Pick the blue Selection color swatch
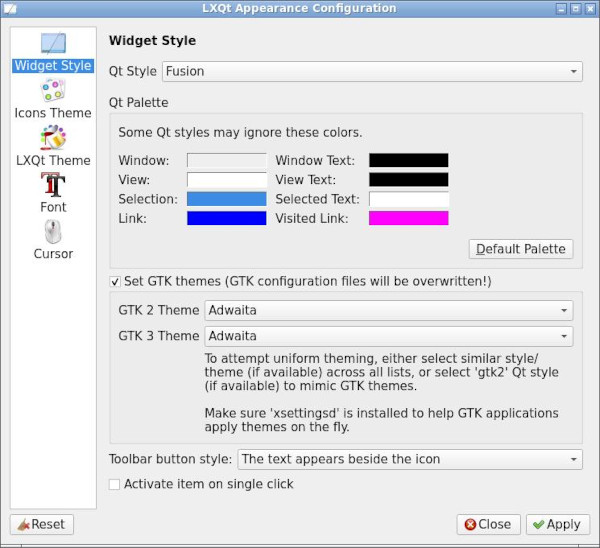The height and width of the screenshot is (548, 600). [x=227, y=199]
